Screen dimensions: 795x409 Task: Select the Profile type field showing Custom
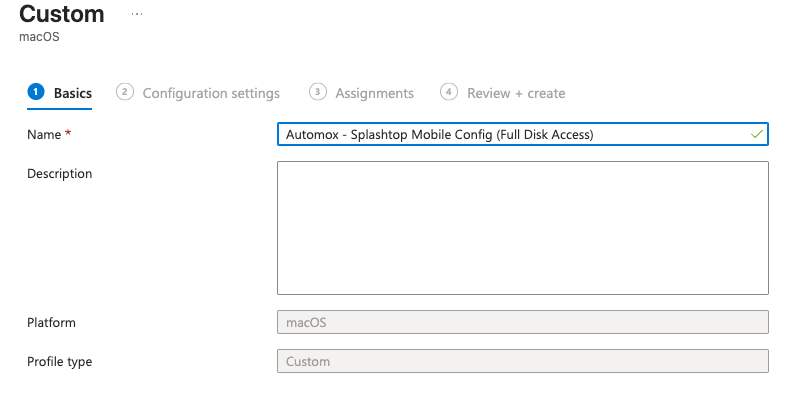[522, 361]
